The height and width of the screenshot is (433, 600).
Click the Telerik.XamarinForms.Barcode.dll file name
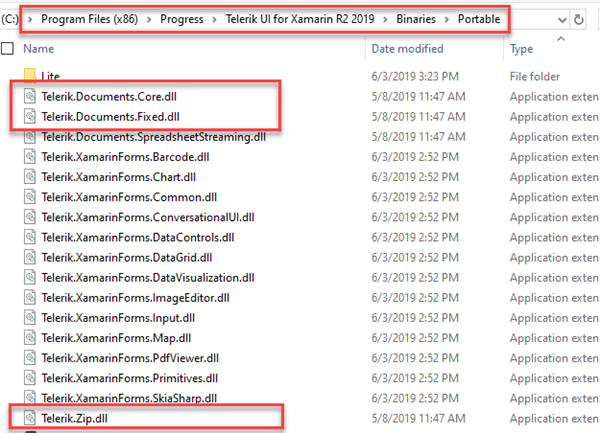click(126, 157)
